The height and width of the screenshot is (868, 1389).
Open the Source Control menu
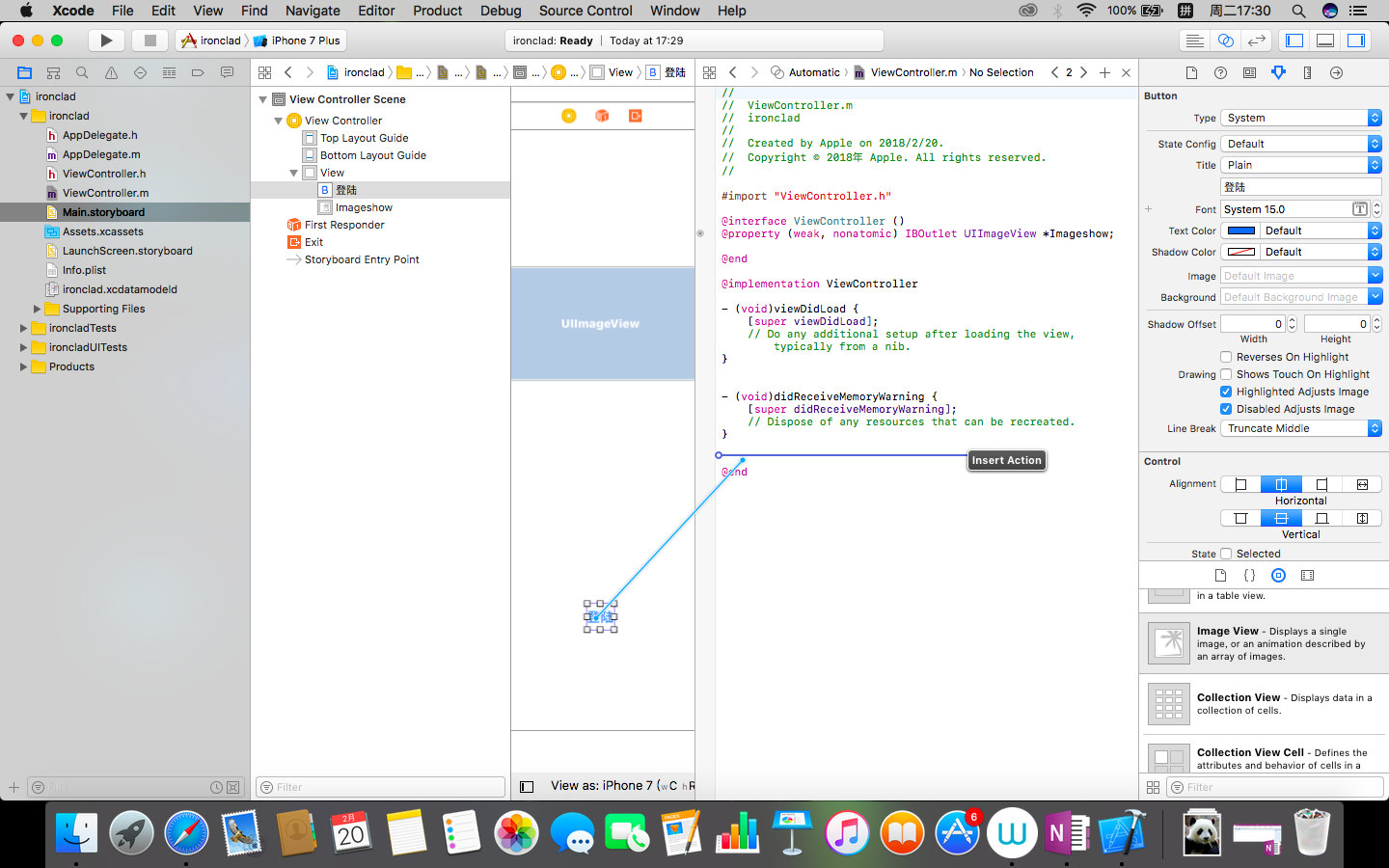click(586, 11)
